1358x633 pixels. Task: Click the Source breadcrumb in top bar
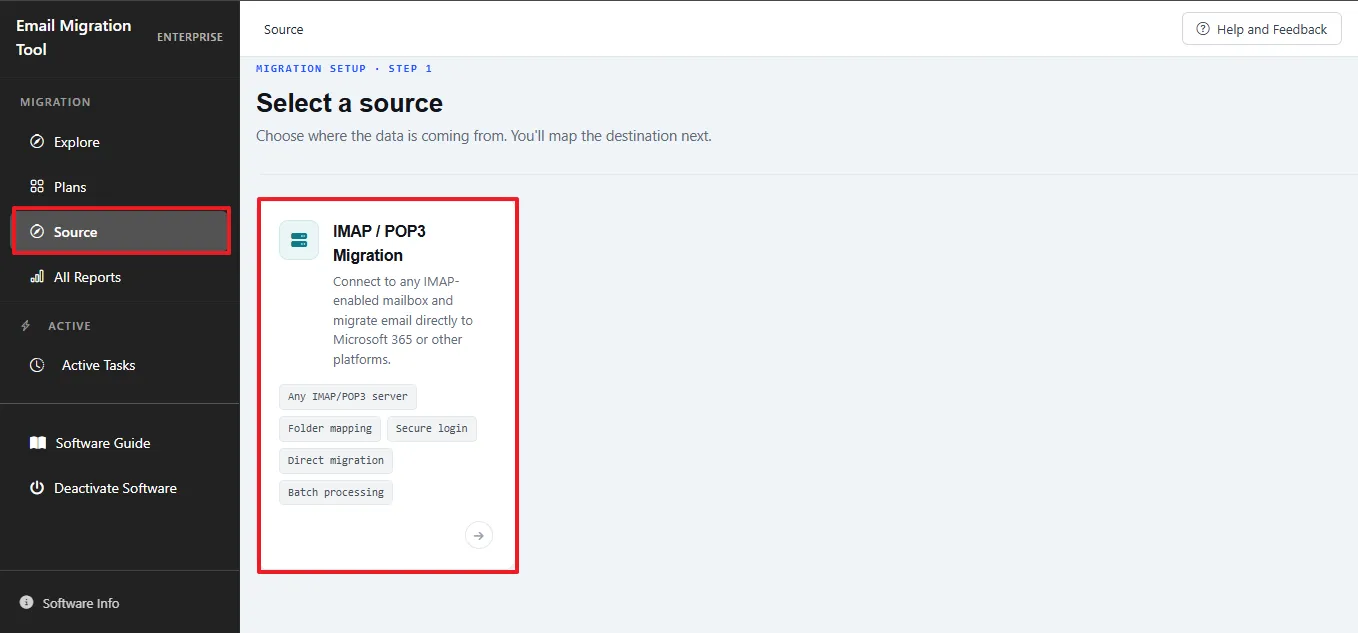coord(284,29)
